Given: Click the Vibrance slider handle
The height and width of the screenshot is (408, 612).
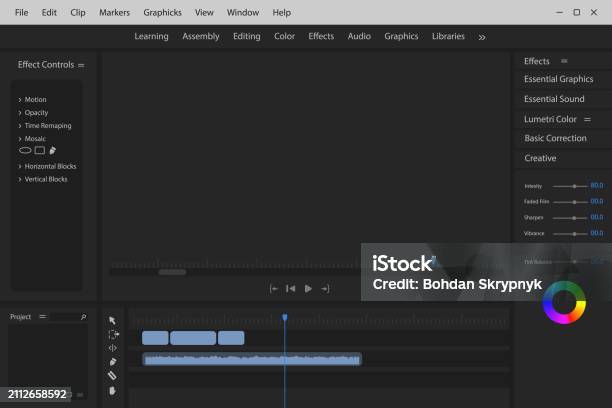Looking at the screenshot, I should point(574,233).
